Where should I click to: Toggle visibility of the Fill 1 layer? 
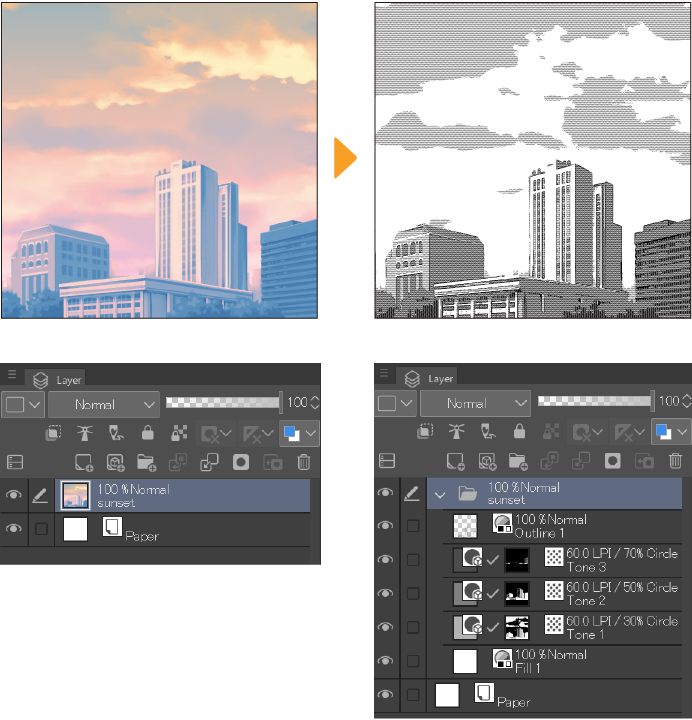coord(386,661)
